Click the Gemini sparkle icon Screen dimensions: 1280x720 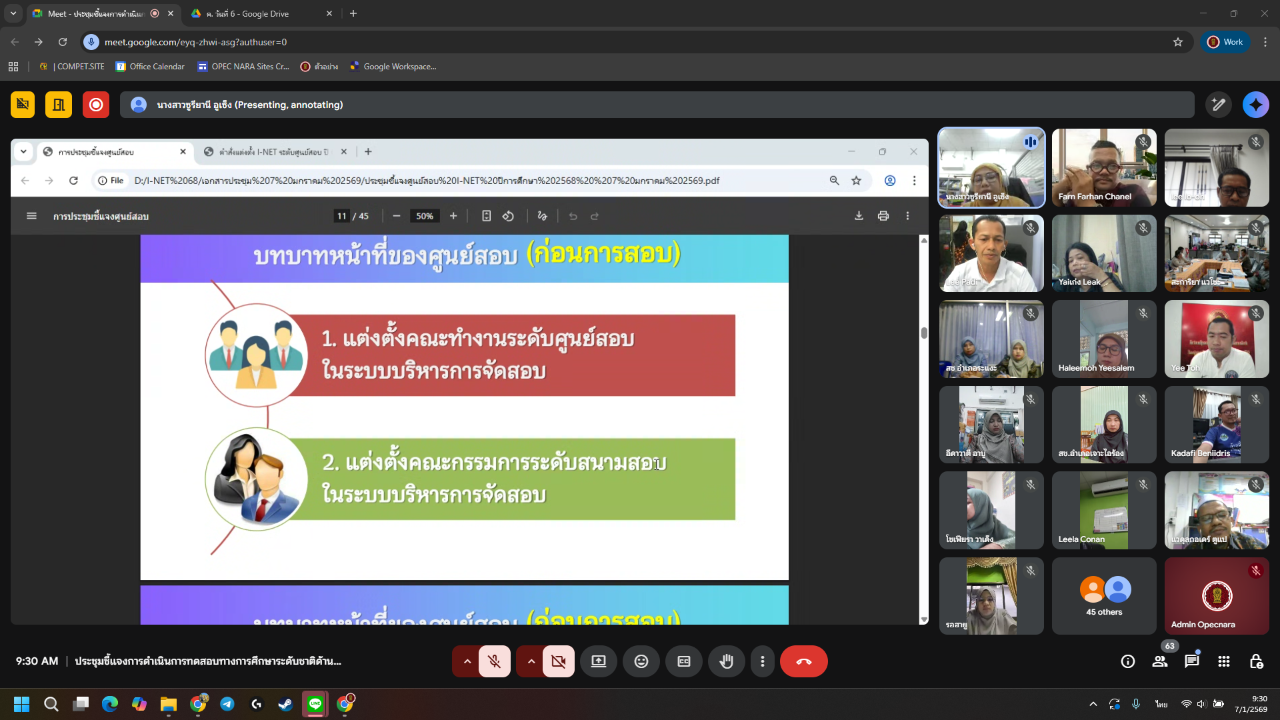click(1255, 104)
